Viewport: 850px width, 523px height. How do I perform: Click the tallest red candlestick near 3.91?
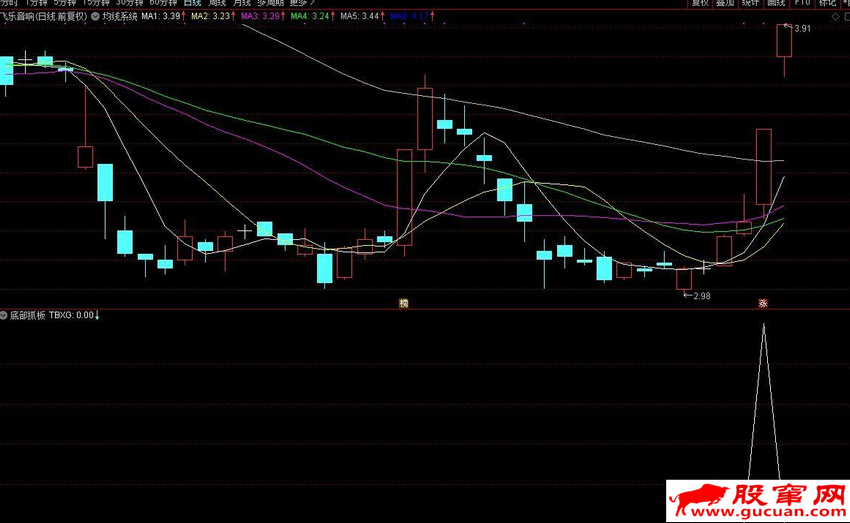pos(784,41)
